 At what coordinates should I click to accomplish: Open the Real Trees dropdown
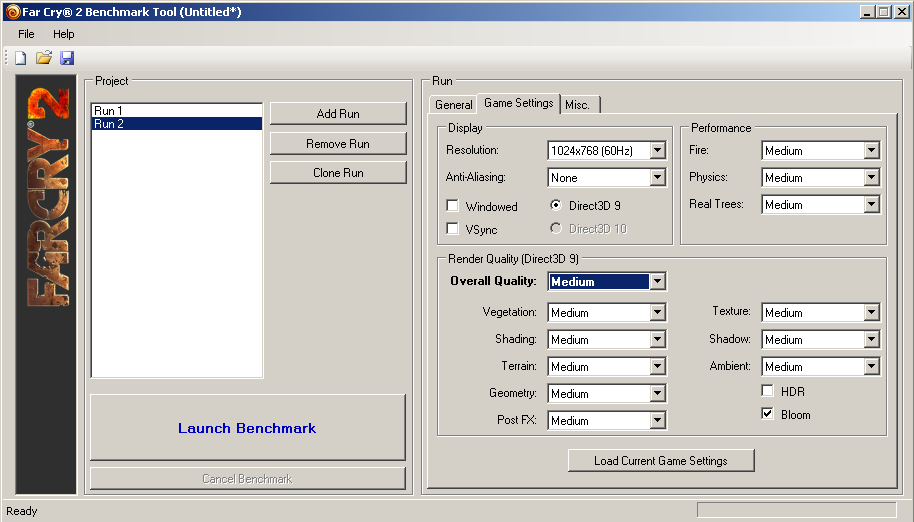(821, 204)
